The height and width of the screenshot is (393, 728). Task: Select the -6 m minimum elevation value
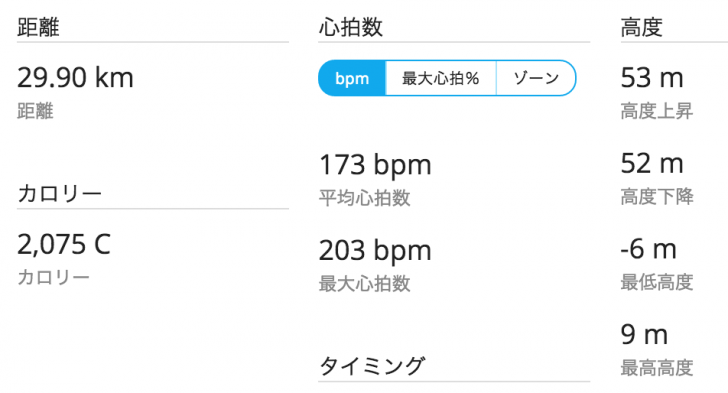[x=648, y=249]
